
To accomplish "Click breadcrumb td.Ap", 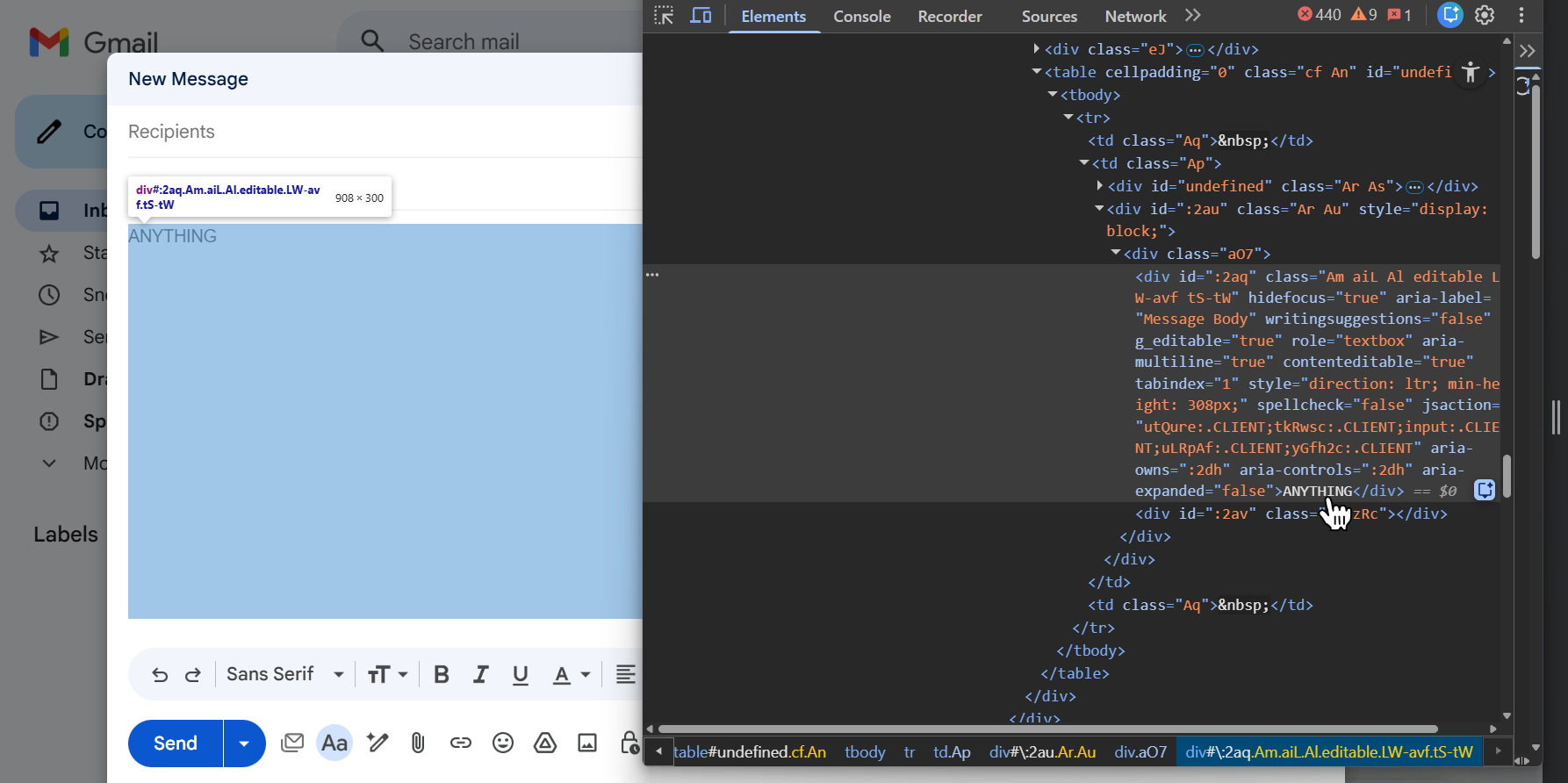I will [952, 752].
